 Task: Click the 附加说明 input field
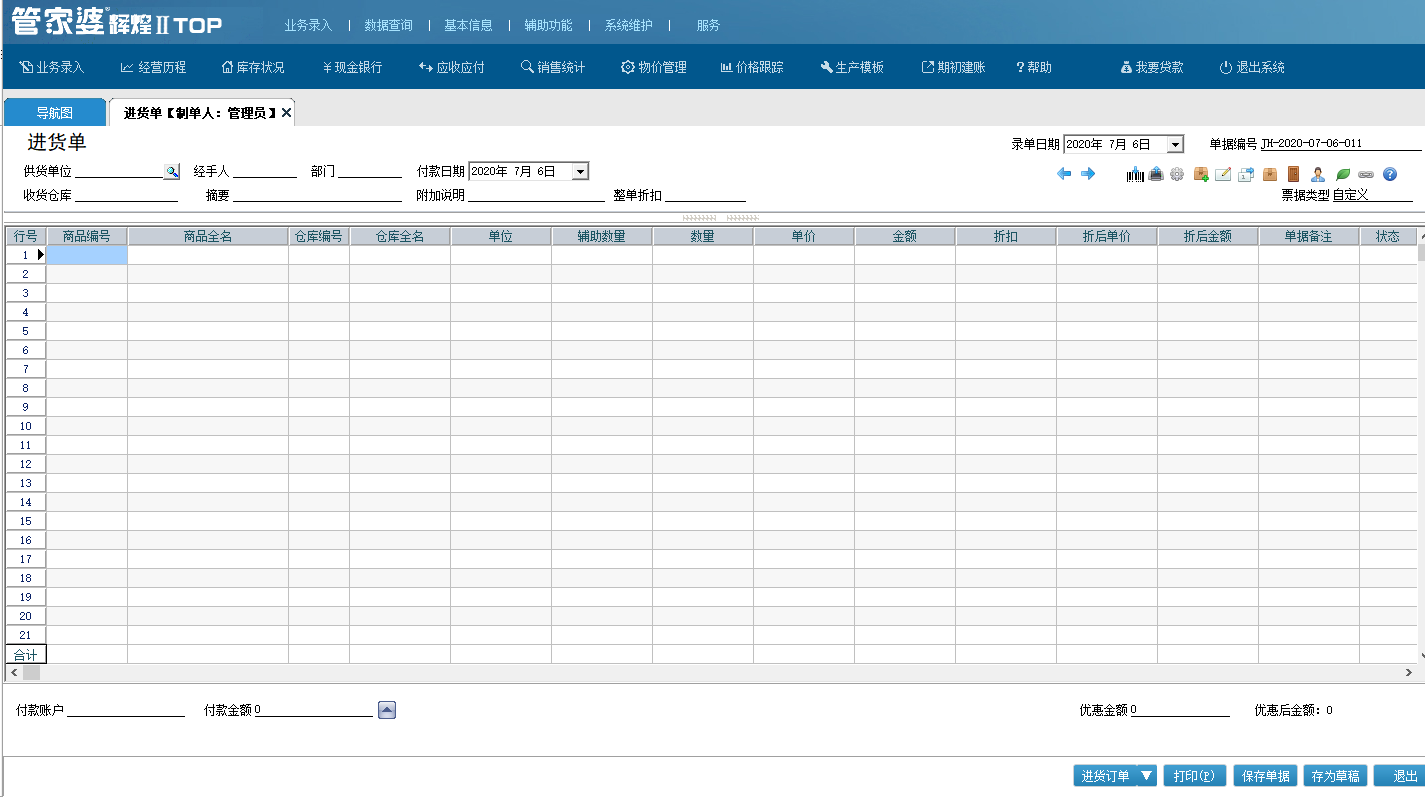(536, 195)
